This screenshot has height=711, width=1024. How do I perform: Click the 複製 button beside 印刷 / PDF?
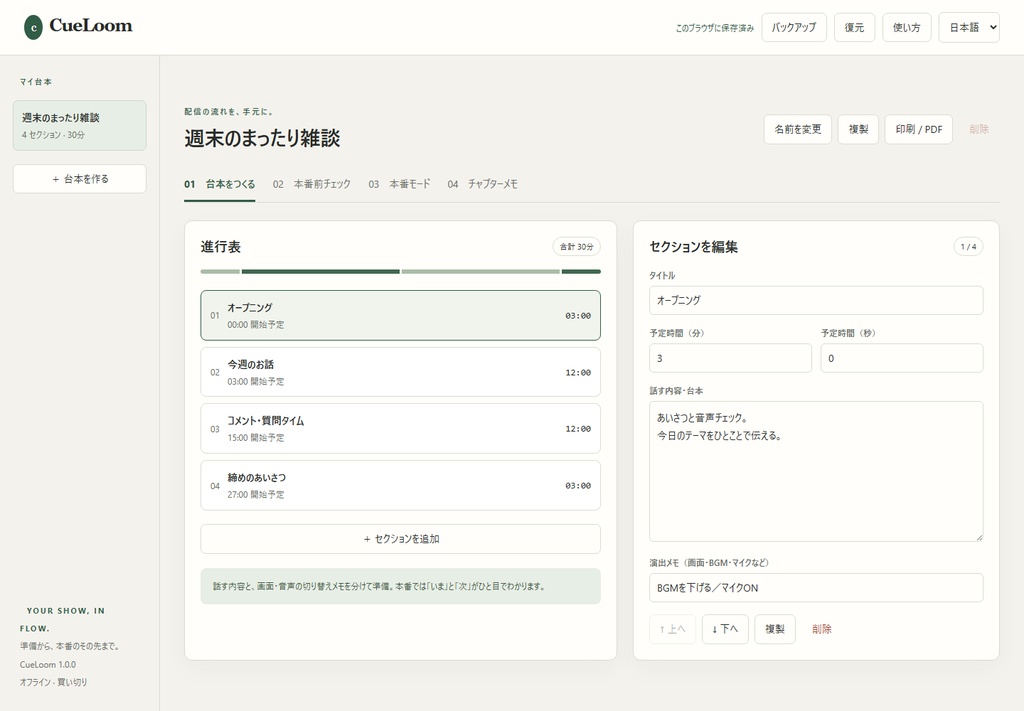pos(858,129)
